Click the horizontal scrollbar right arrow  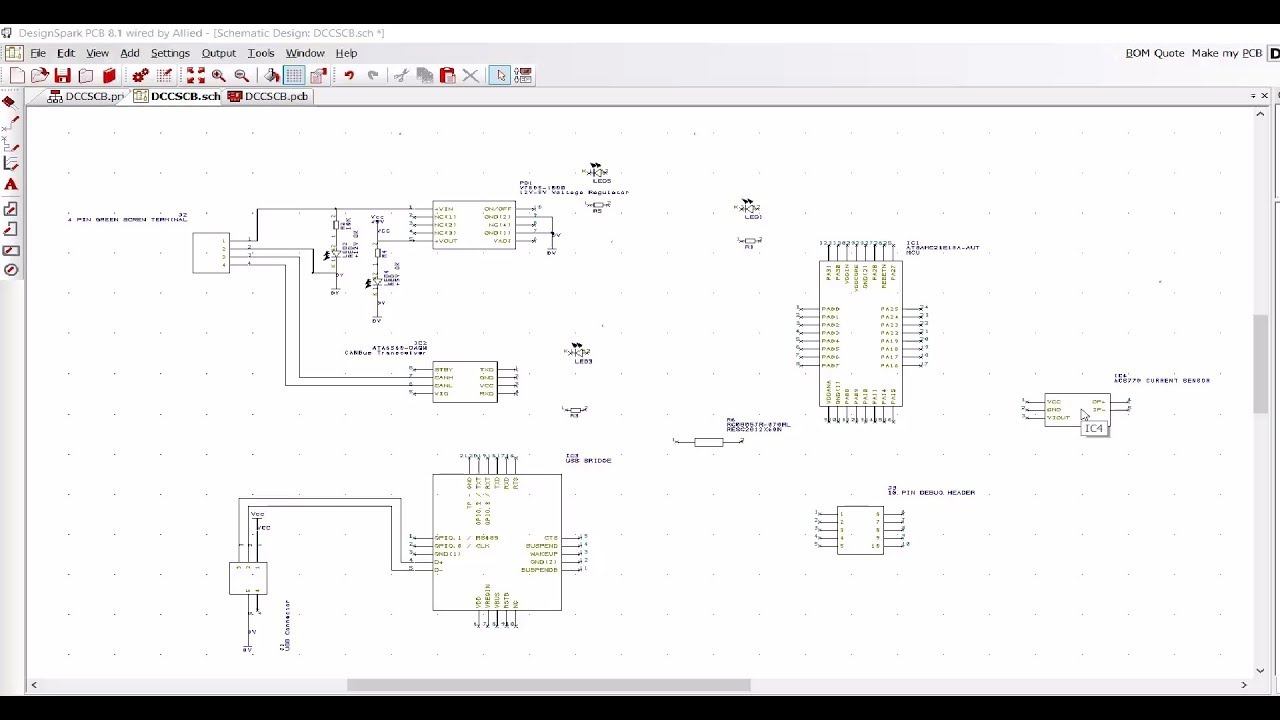tap(1244, 685)
